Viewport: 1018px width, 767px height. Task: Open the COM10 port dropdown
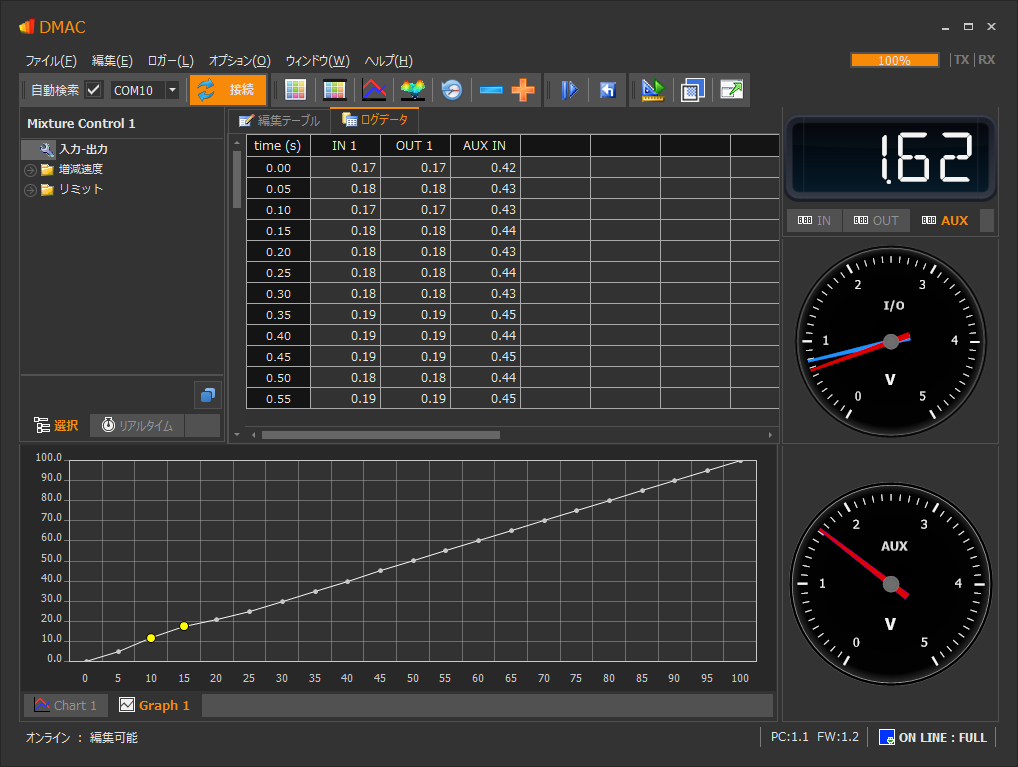click(172, 90)
